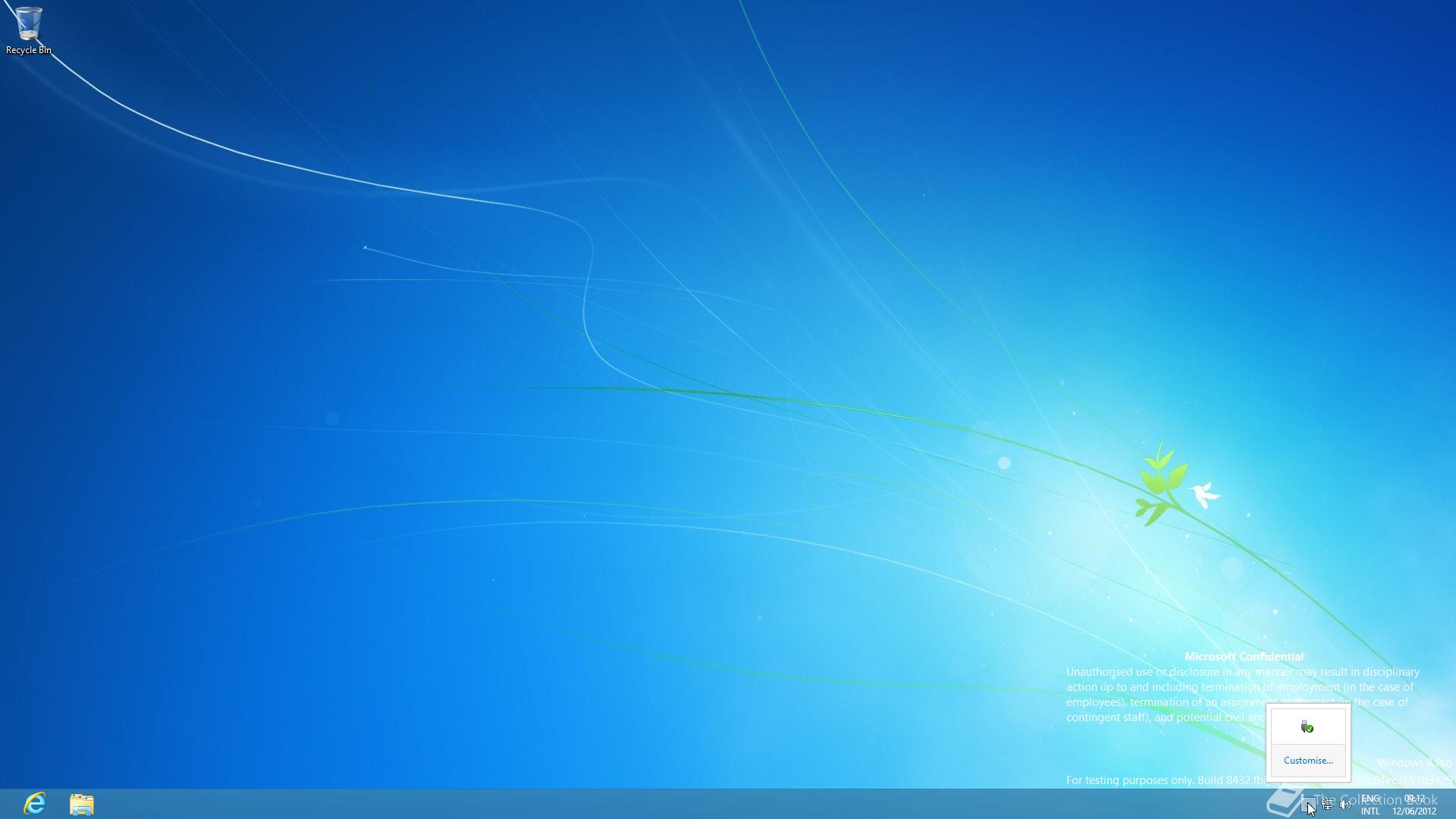Click Show desktop at taskbar's far right edge
1456x819 pixels.
coord(1452,804)
